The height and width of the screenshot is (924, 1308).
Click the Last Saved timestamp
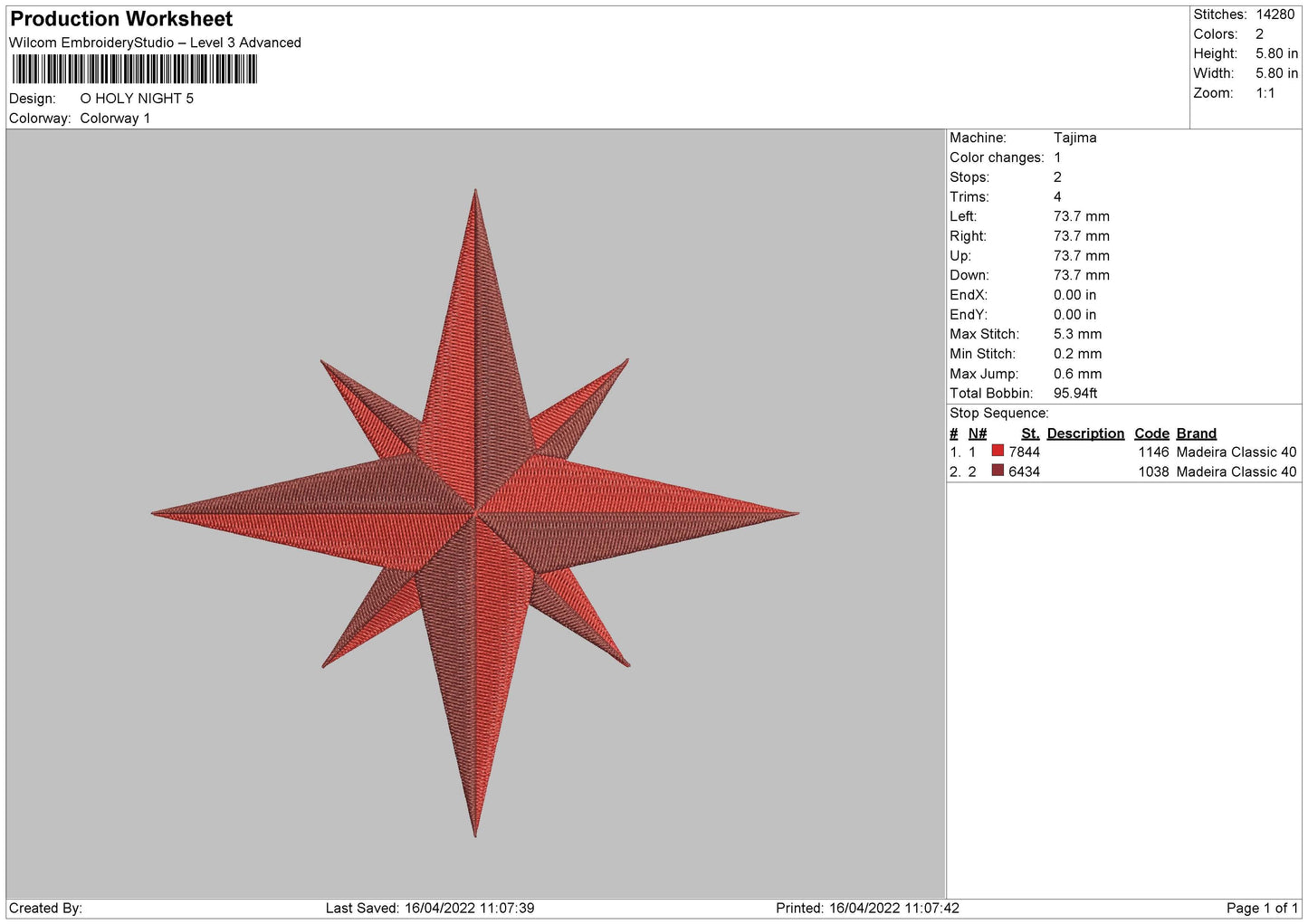(x=430, y=908)
